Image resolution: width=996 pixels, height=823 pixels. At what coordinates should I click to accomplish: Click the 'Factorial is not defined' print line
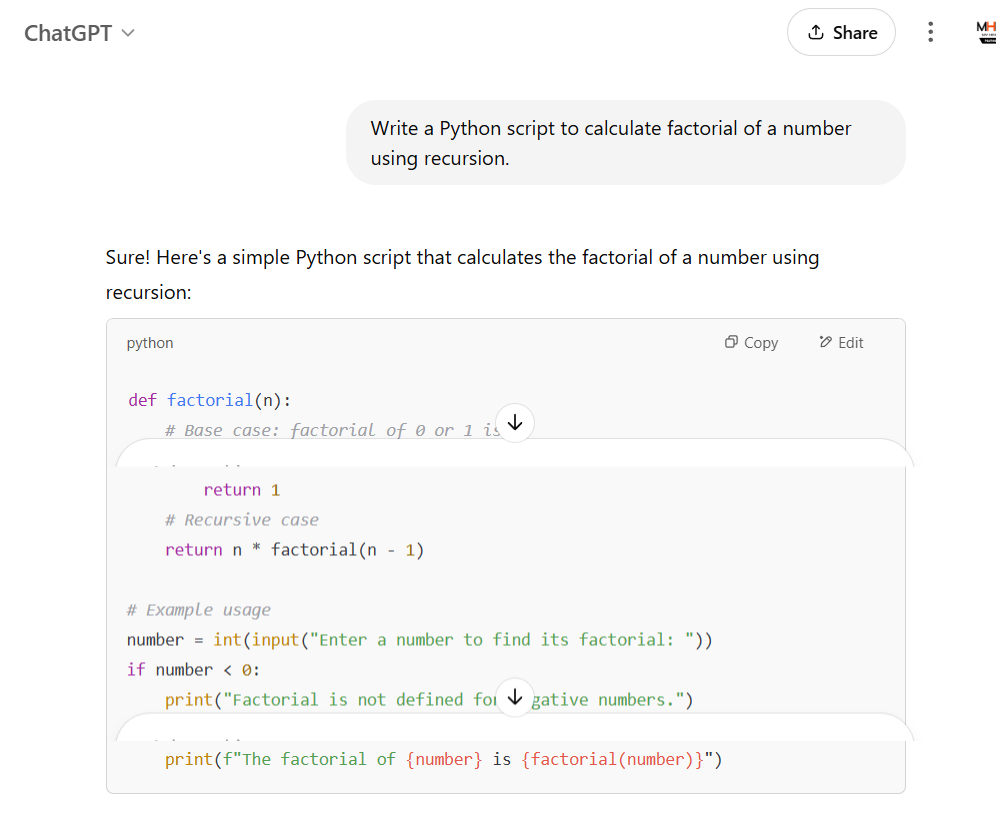coord(429,700)
